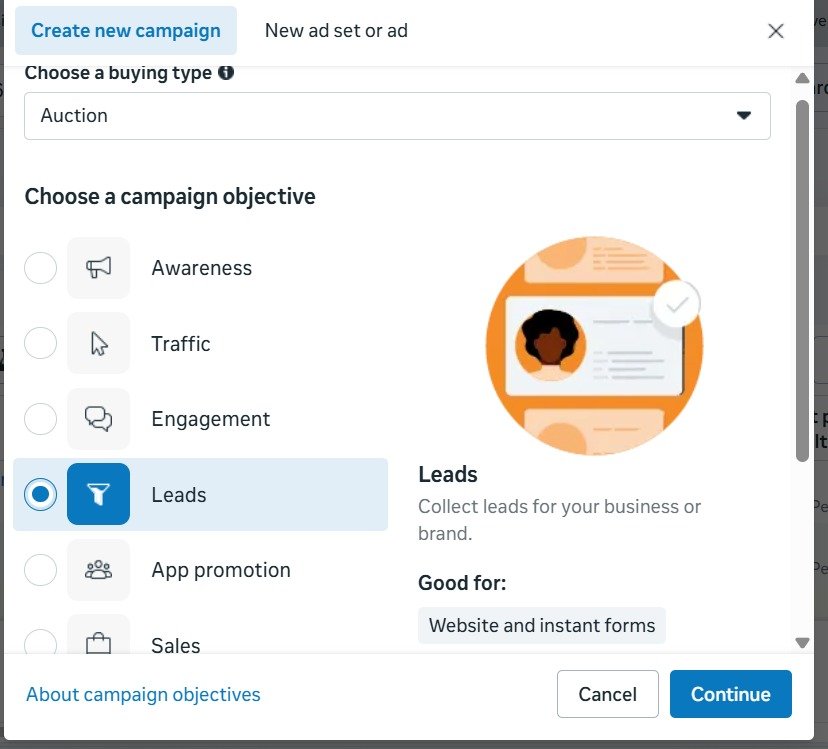Click the Engagement chat bubbles icon
Screen dimensions: 828x749
click(98, 419)
